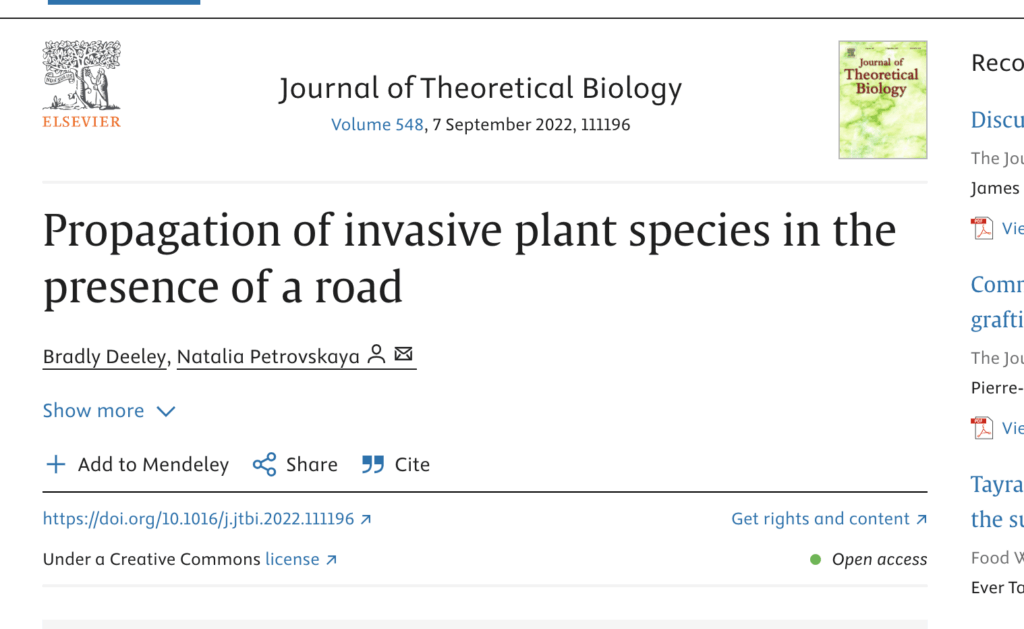The height and width of the screenshot is (629, 1024).
Task: Click first PDF icon in sidebar
Action: coord(983,228)
